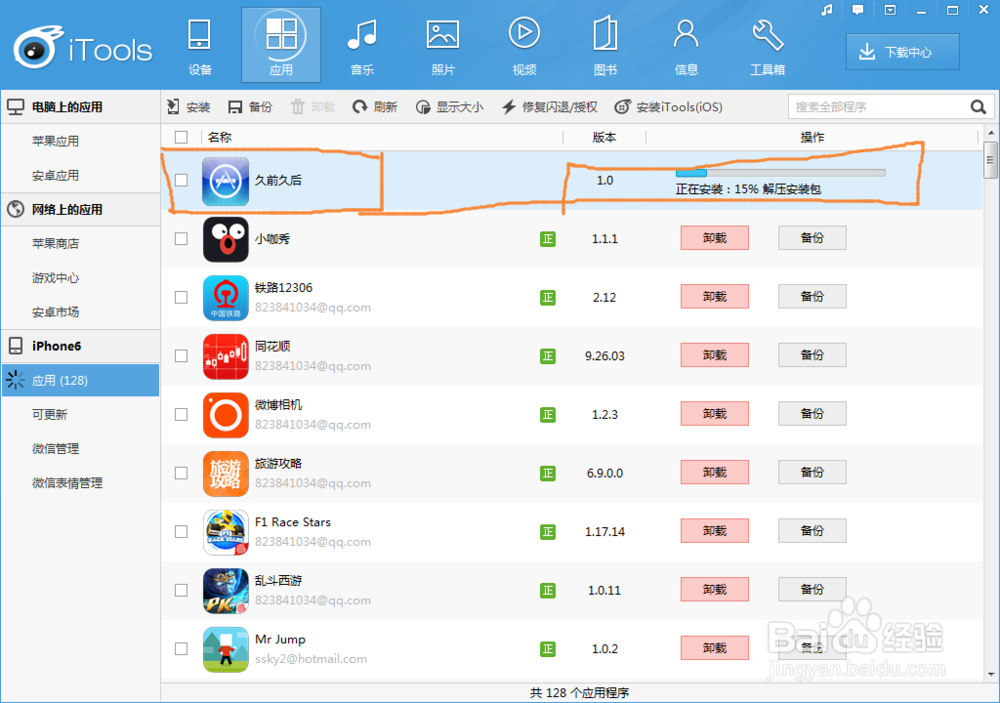1000x703 pixels.
Task: Collapse the 网络上的应用 section header
Action: 80,209
